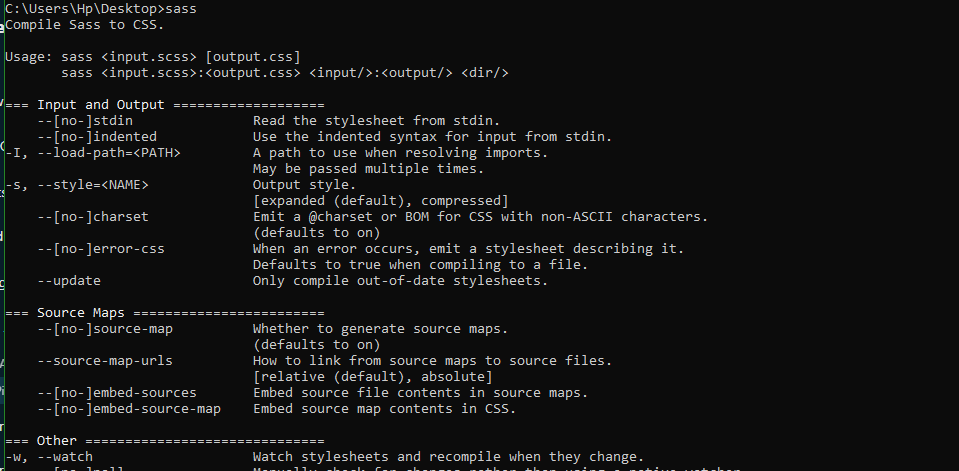This screenshot has width=959, height=471.
Task: Click the --load-path=<PATH> option
Action: click(x=108, y=153)
